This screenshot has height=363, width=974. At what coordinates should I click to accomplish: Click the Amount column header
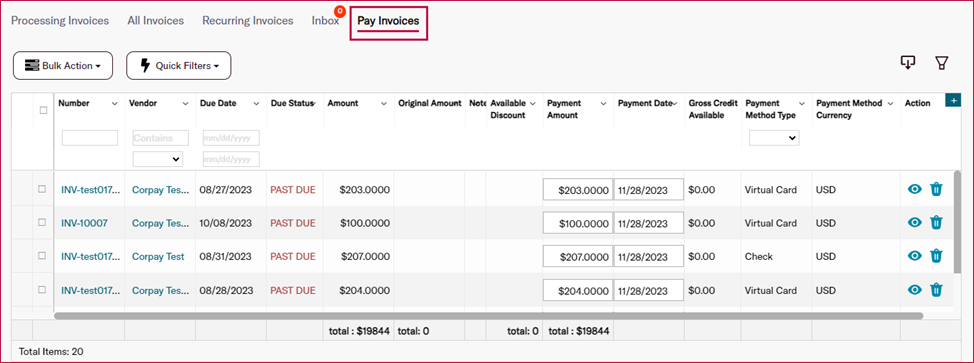coord(343,103)
